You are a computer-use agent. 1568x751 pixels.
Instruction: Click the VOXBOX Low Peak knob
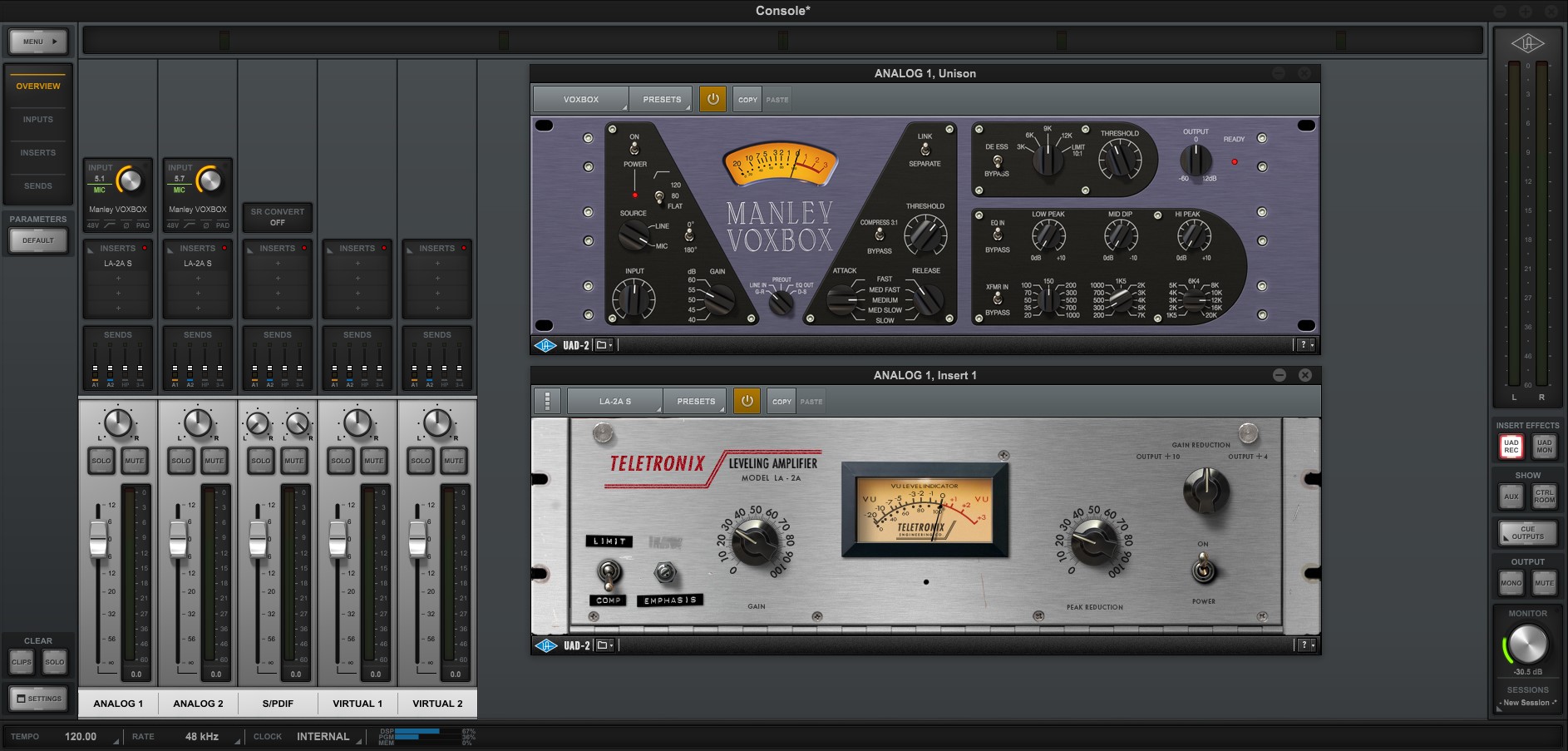[x=1048, y=237]
